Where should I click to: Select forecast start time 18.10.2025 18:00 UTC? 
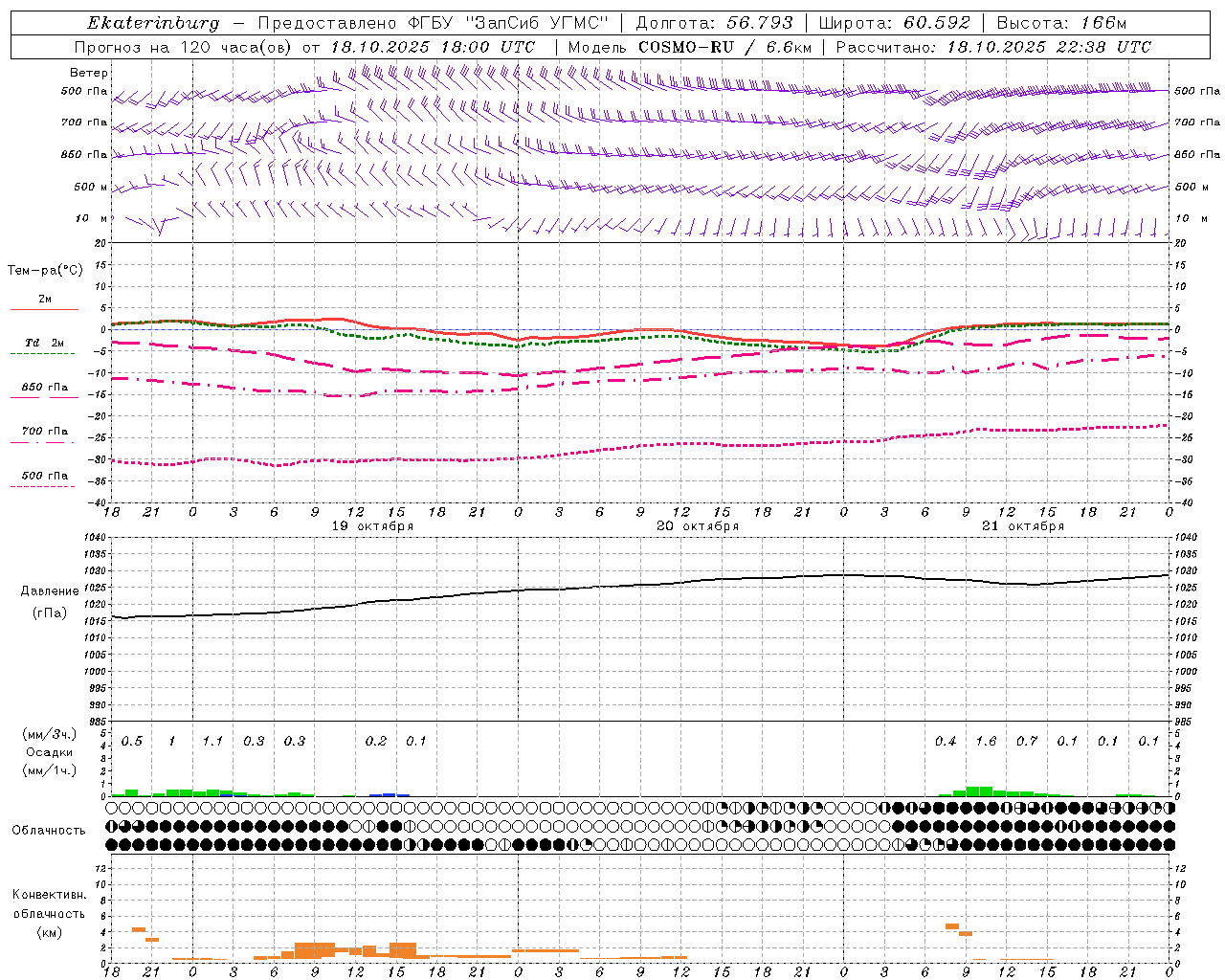click(433, 47)
